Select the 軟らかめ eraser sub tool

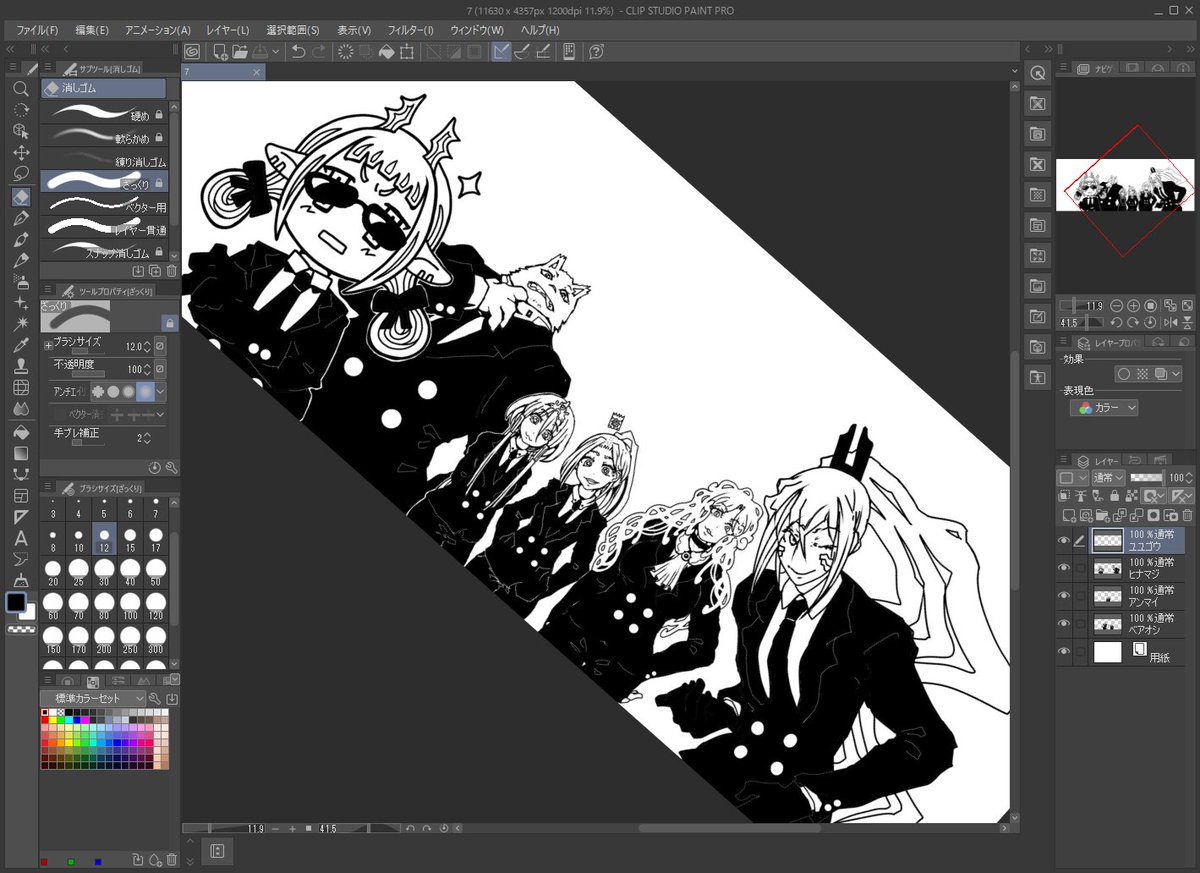(x=104, y=136)
